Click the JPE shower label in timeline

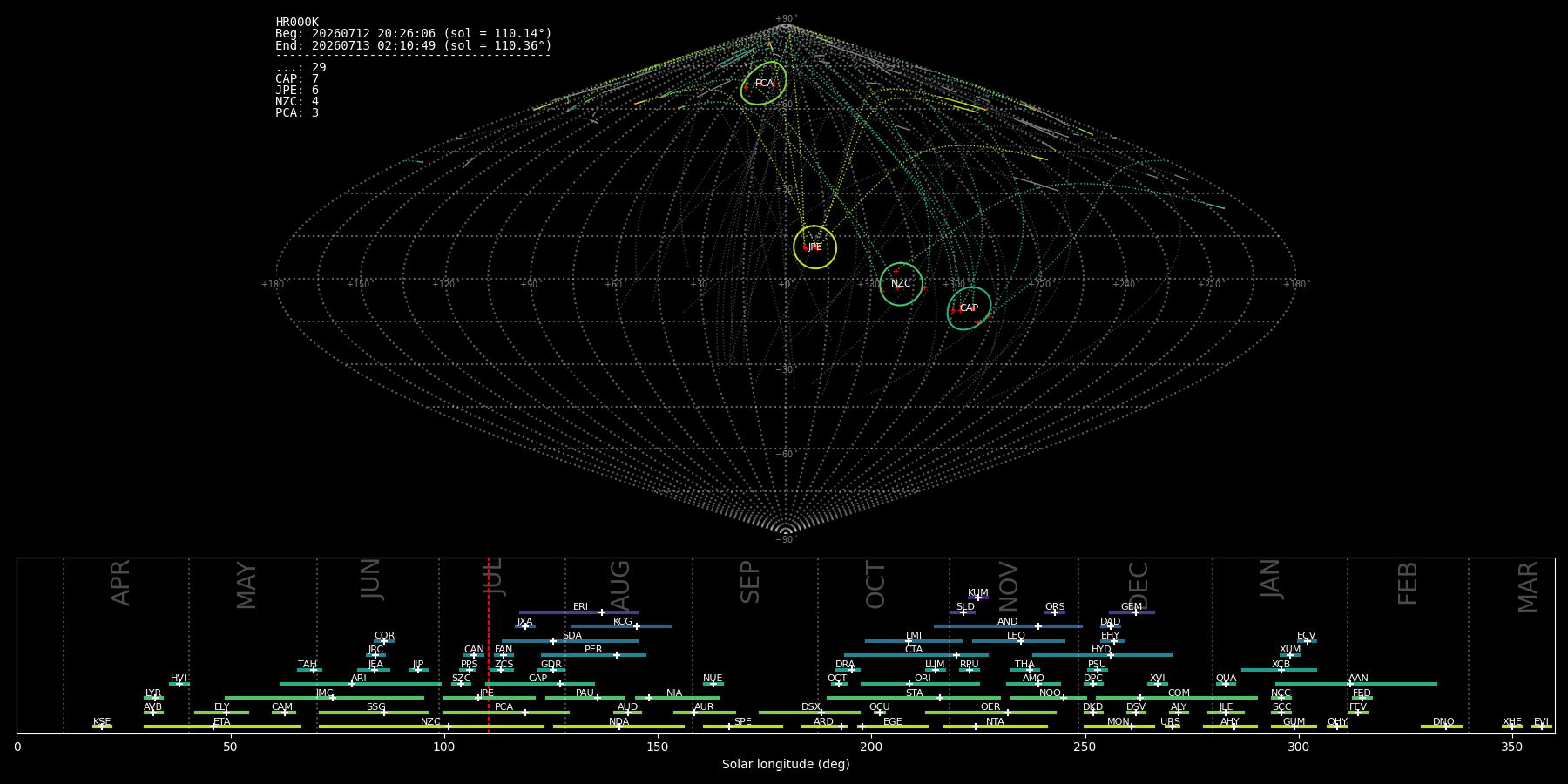486,693
